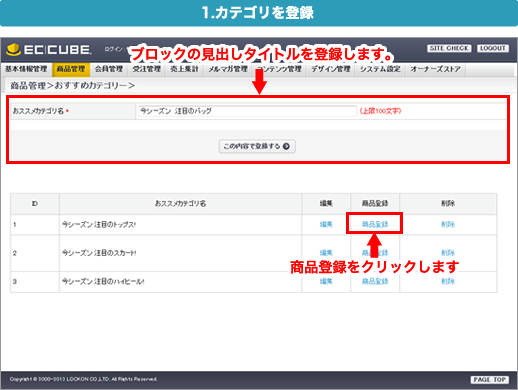Open the 商品管理 tab
The width and height of the screenshot is (518, 390).
click(x=71, y=69)
